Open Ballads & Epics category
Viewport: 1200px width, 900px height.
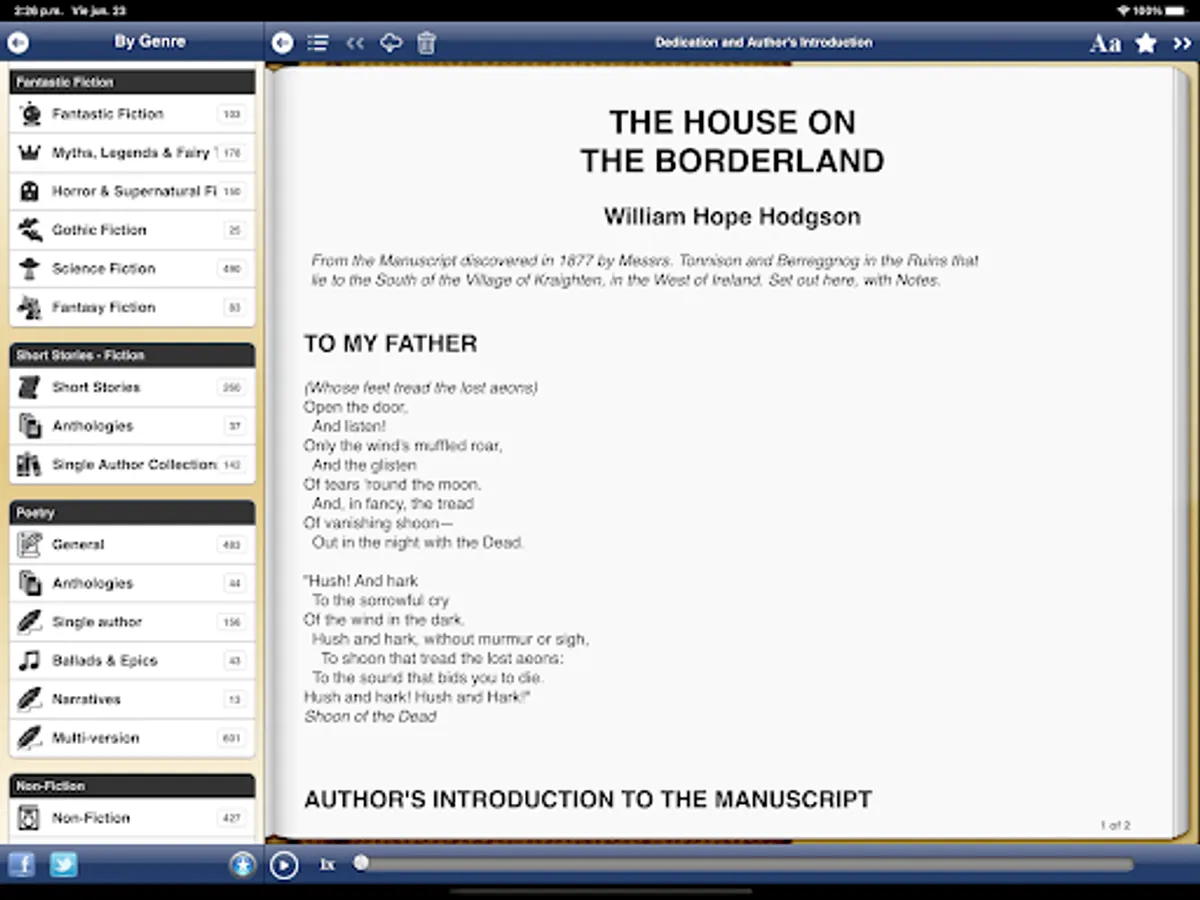[132, 661]
